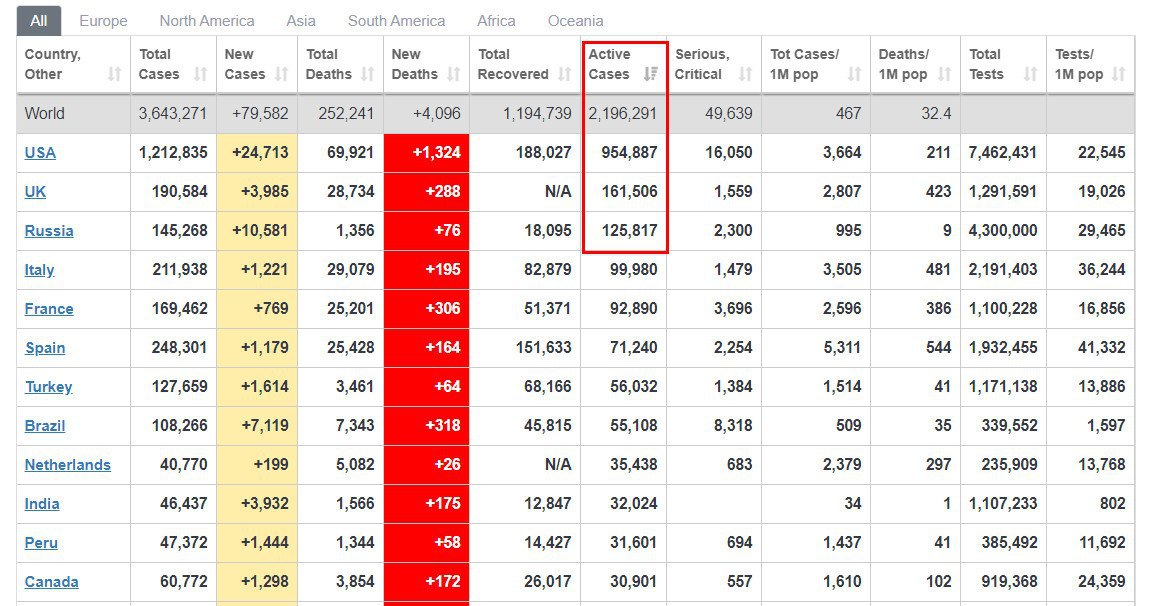
Task: Select Netherlands total cases 40,770
Action: pos(184,465)
